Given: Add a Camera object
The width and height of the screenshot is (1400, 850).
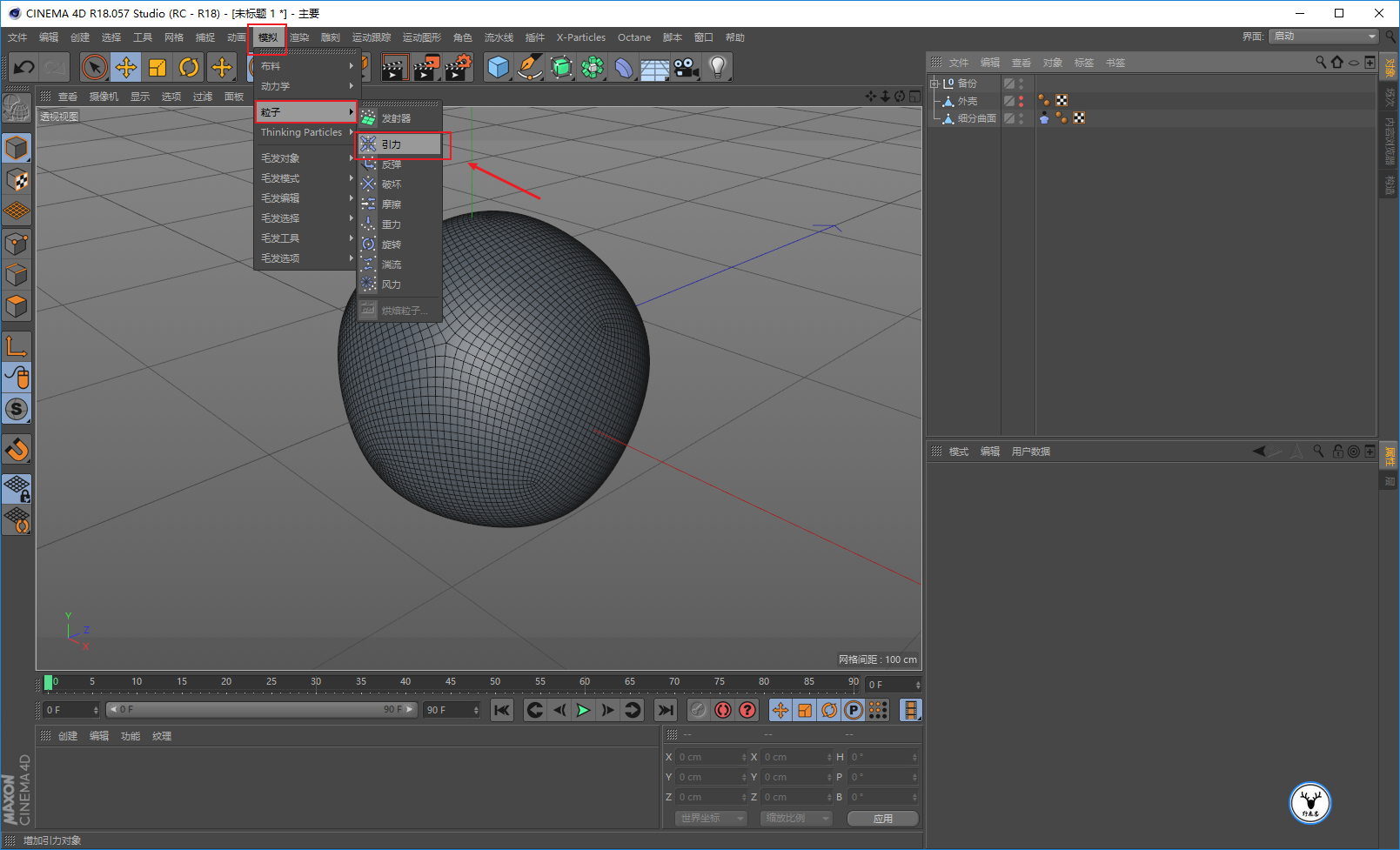Looking at the screenshot, I should click(687, 67).
